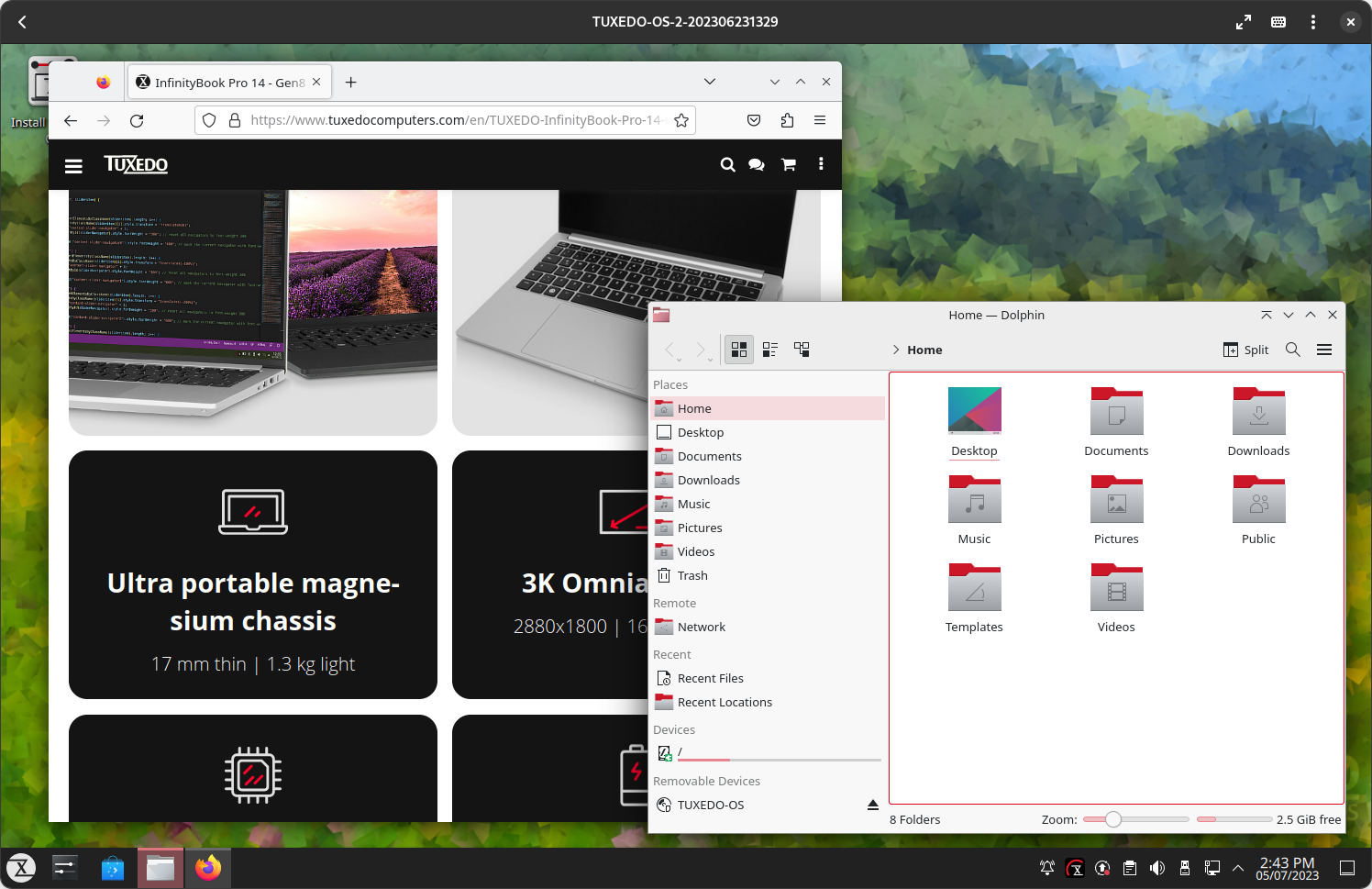This screenshot has height=889, width=1372.
Task: Select Documents folder icon in file view
Action: [1116, 410]
